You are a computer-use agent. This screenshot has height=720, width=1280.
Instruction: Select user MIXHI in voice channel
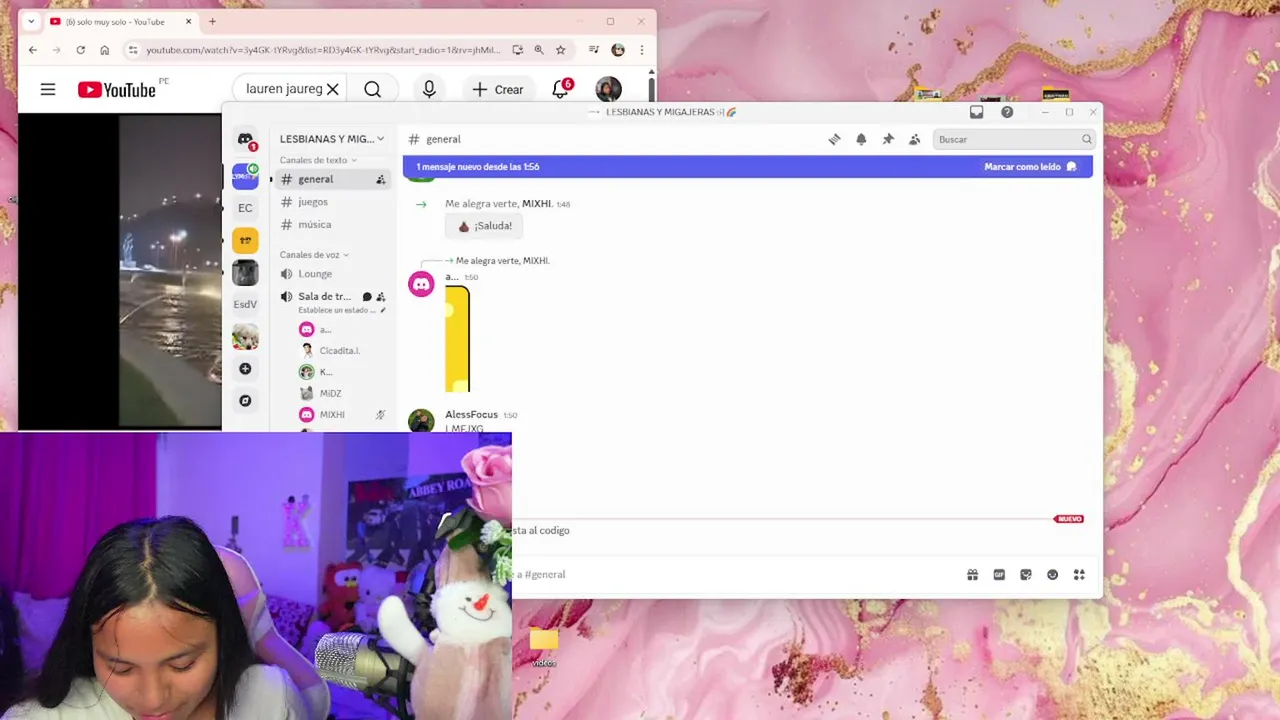[x=332, y=415]
